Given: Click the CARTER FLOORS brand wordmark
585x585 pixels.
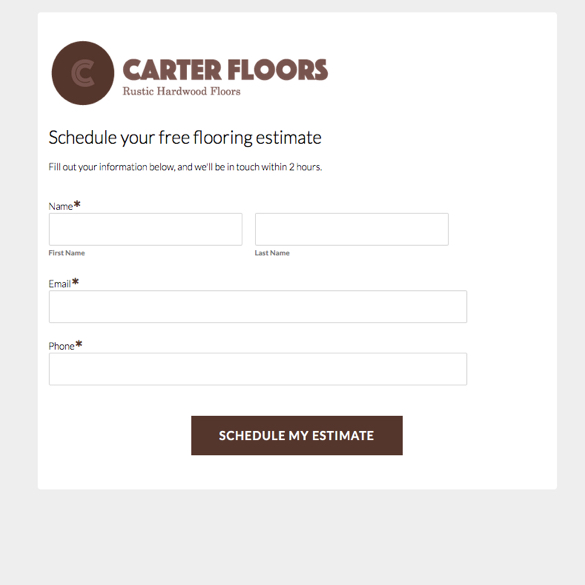Looking at the screenshot, I should click(225, 70).
